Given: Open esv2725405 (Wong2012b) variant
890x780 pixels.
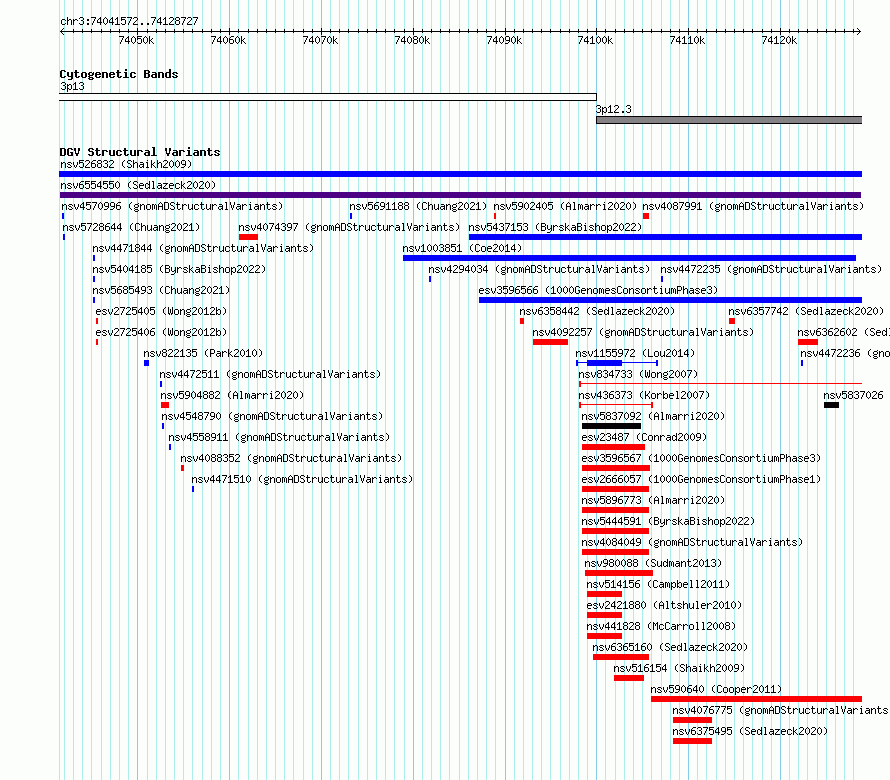Looking at the screenshot, I should 161,311.
